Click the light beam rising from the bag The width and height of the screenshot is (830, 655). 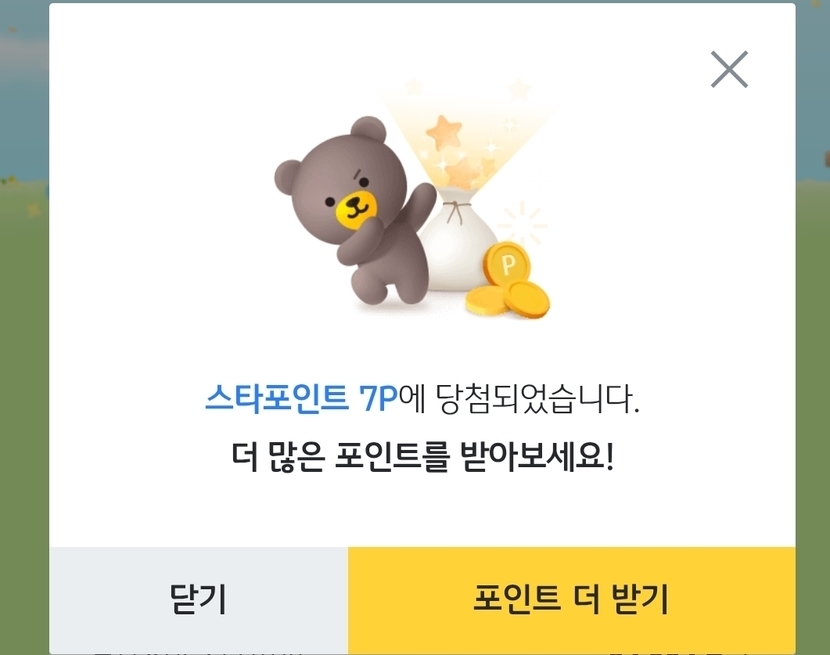point(466,138)
